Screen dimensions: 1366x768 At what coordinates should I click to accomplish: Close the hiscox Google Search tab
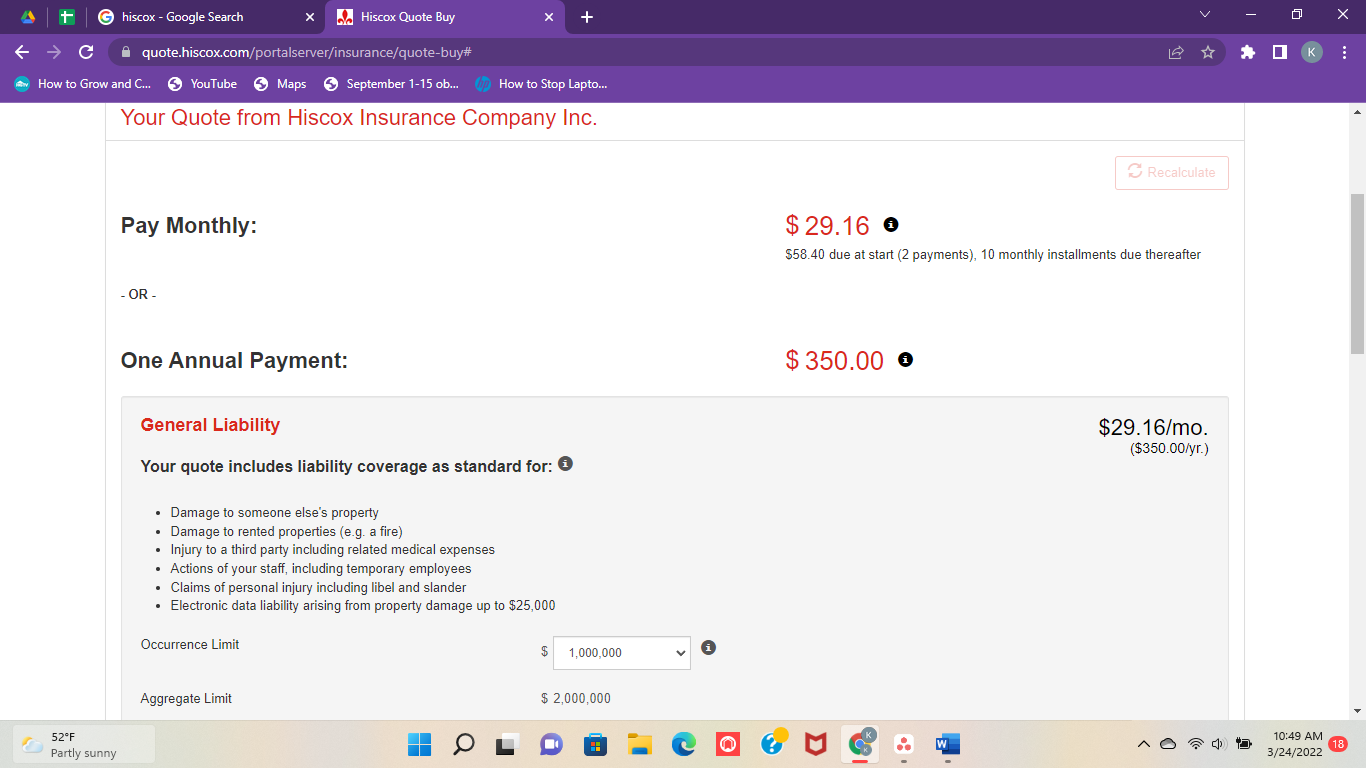[309, 17]
